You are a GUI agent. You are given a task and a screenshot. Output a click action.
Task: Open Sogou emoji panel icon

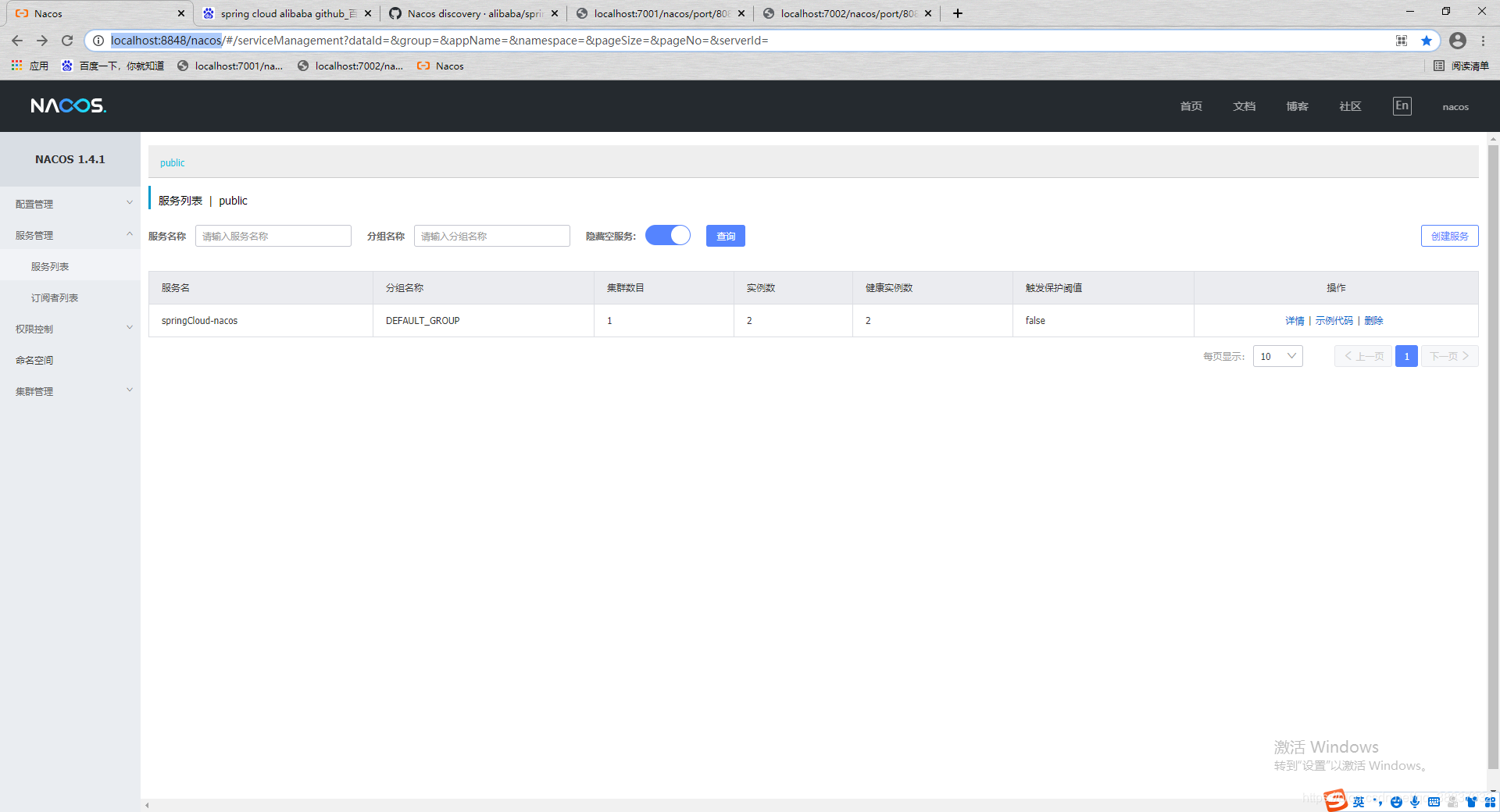coord(1396,802)
